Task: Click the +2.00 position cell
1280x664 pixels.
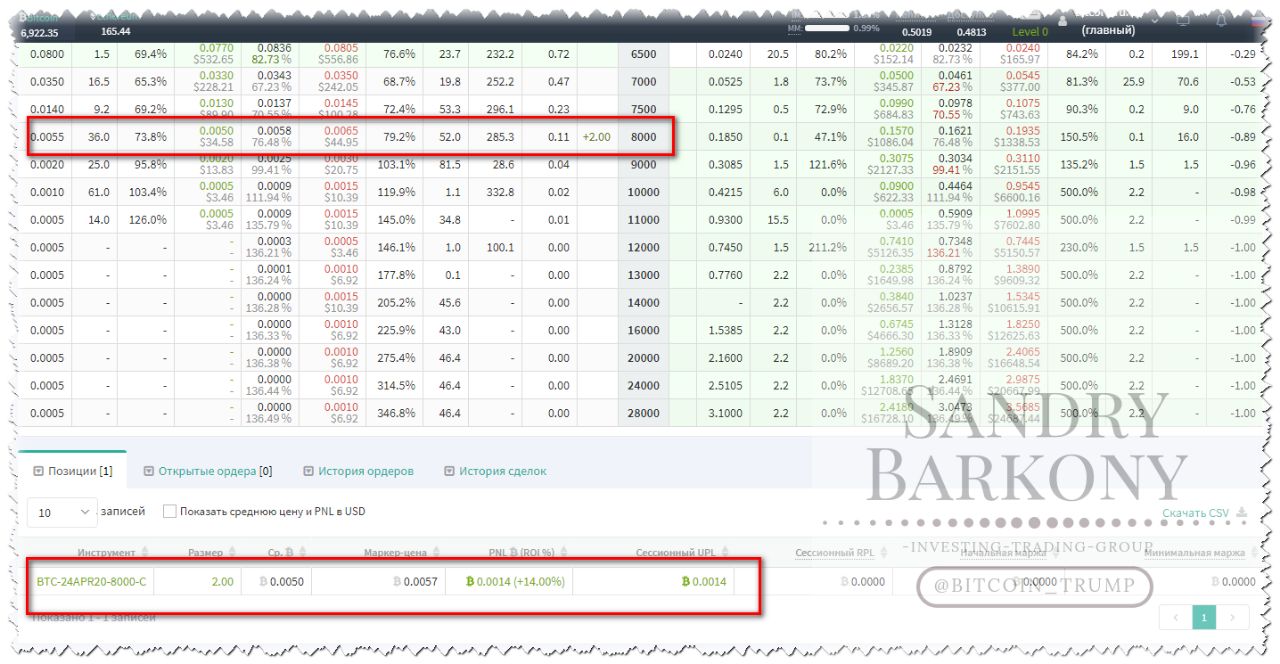Action: [597, 137]
